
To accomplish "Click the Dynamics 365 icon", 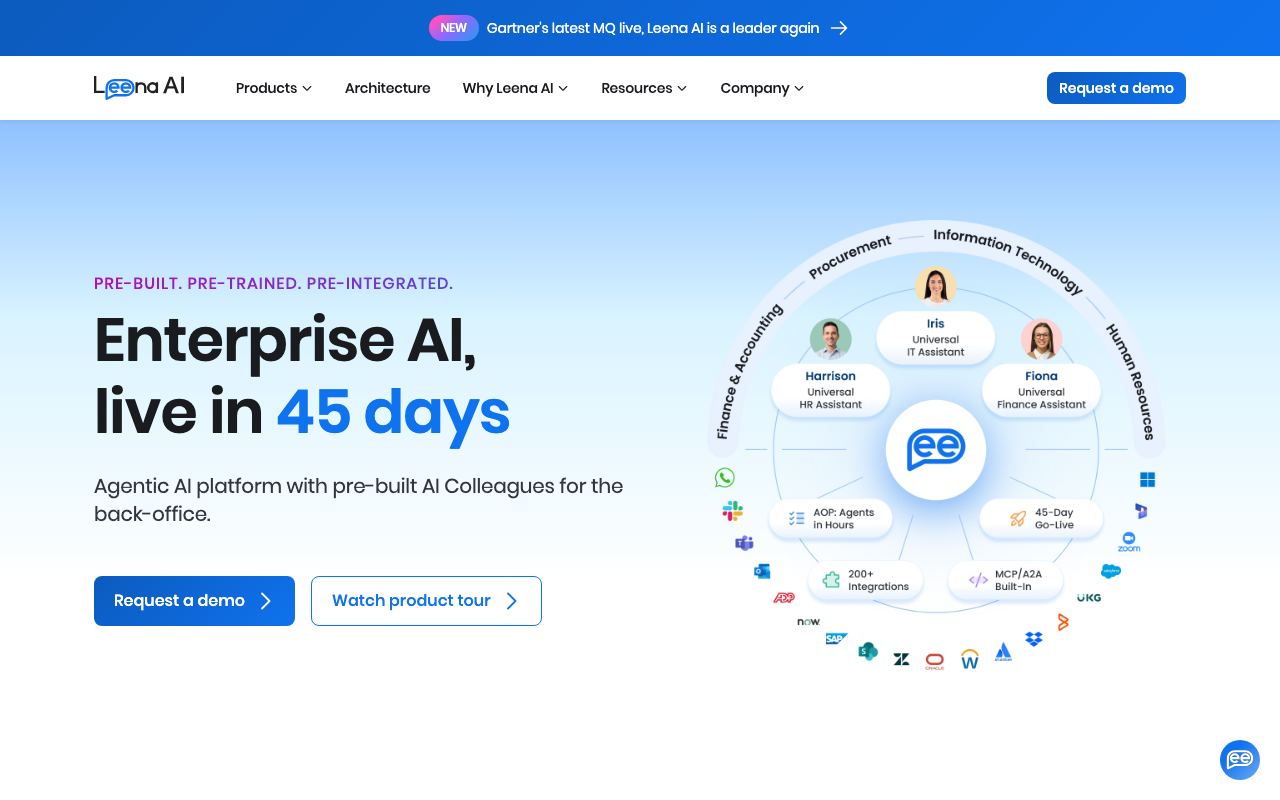I will [1141, 511].
